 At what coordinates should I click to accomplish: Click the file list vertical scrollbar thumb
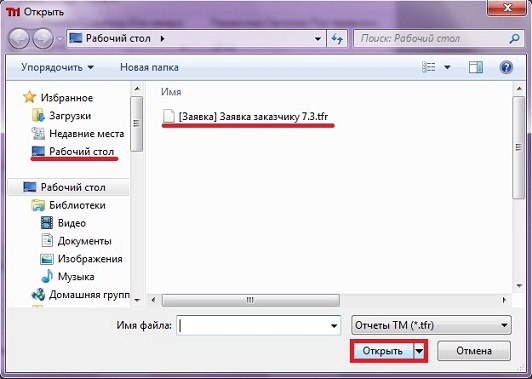click(x=519, y=147)
